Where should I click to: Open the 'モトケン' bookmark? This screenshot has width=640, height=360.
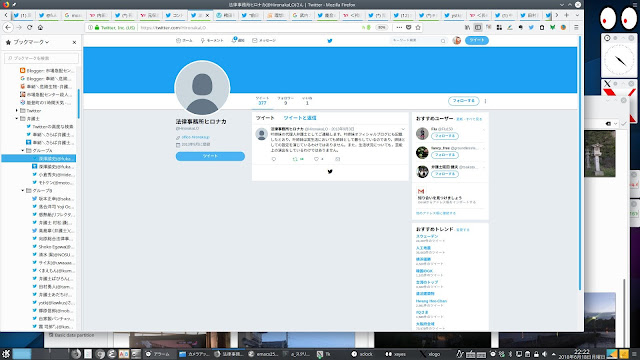pyautogui.click(x=53, y=183)
